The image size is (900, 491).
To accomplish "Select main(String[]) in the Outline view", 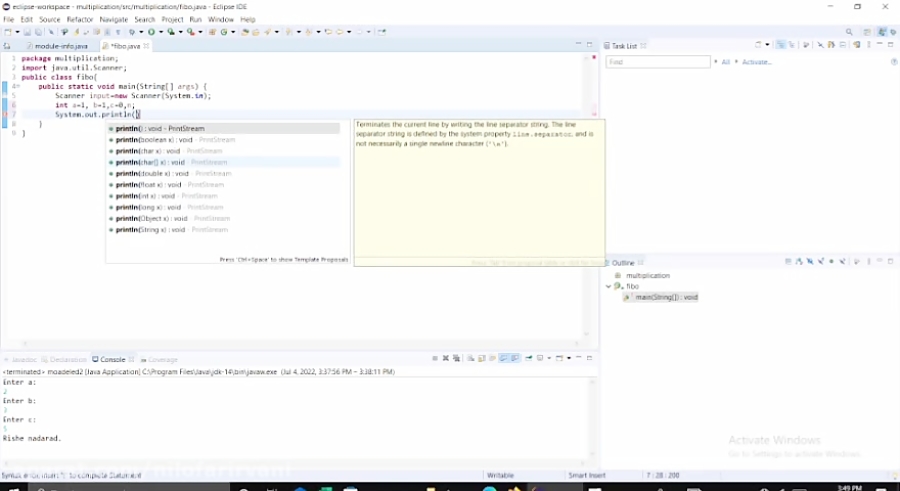I will pyautogui.click(x=665, y=297).
